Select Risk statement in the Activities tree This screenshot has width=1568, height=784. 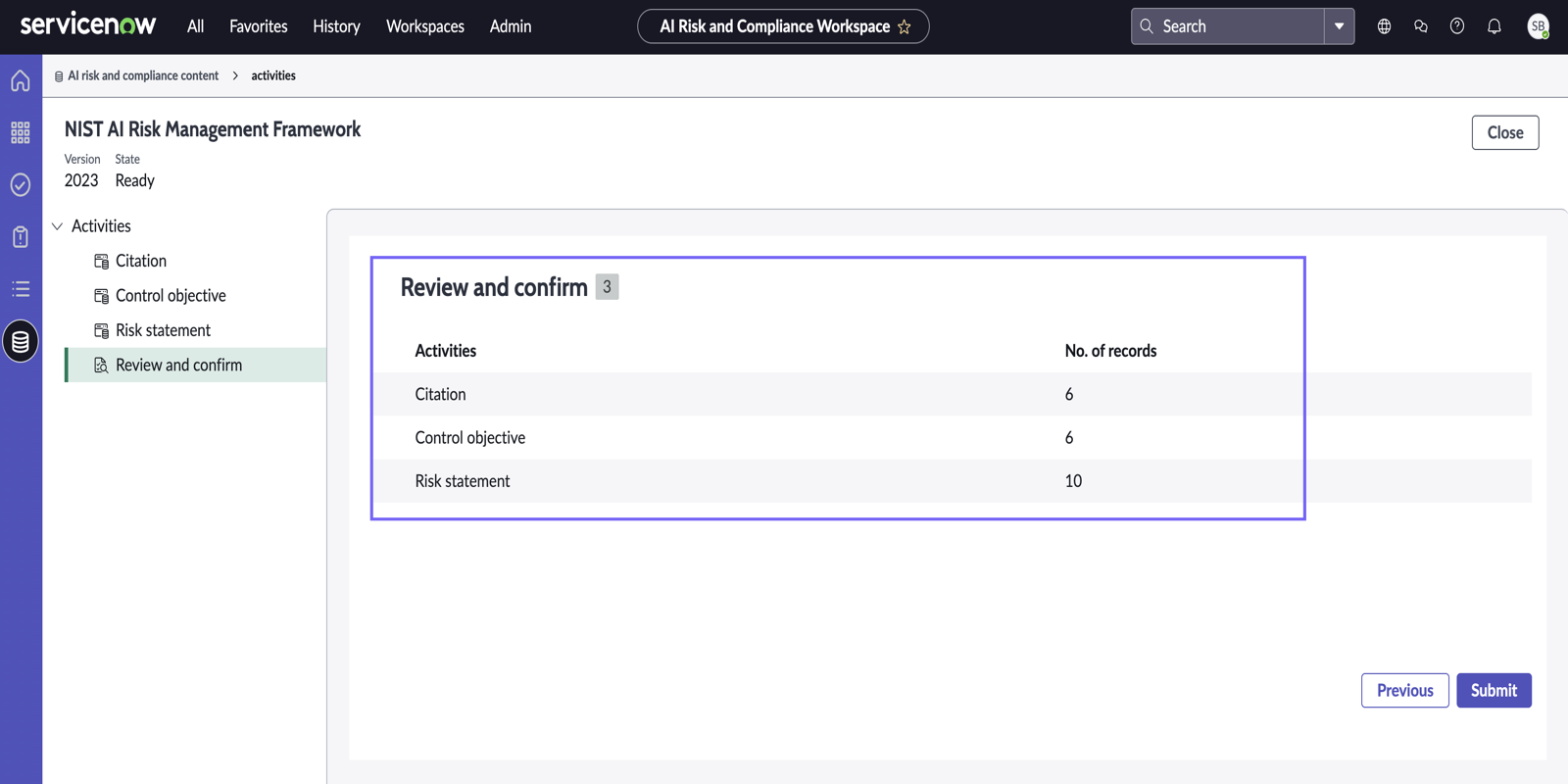[x=163, y=330]
